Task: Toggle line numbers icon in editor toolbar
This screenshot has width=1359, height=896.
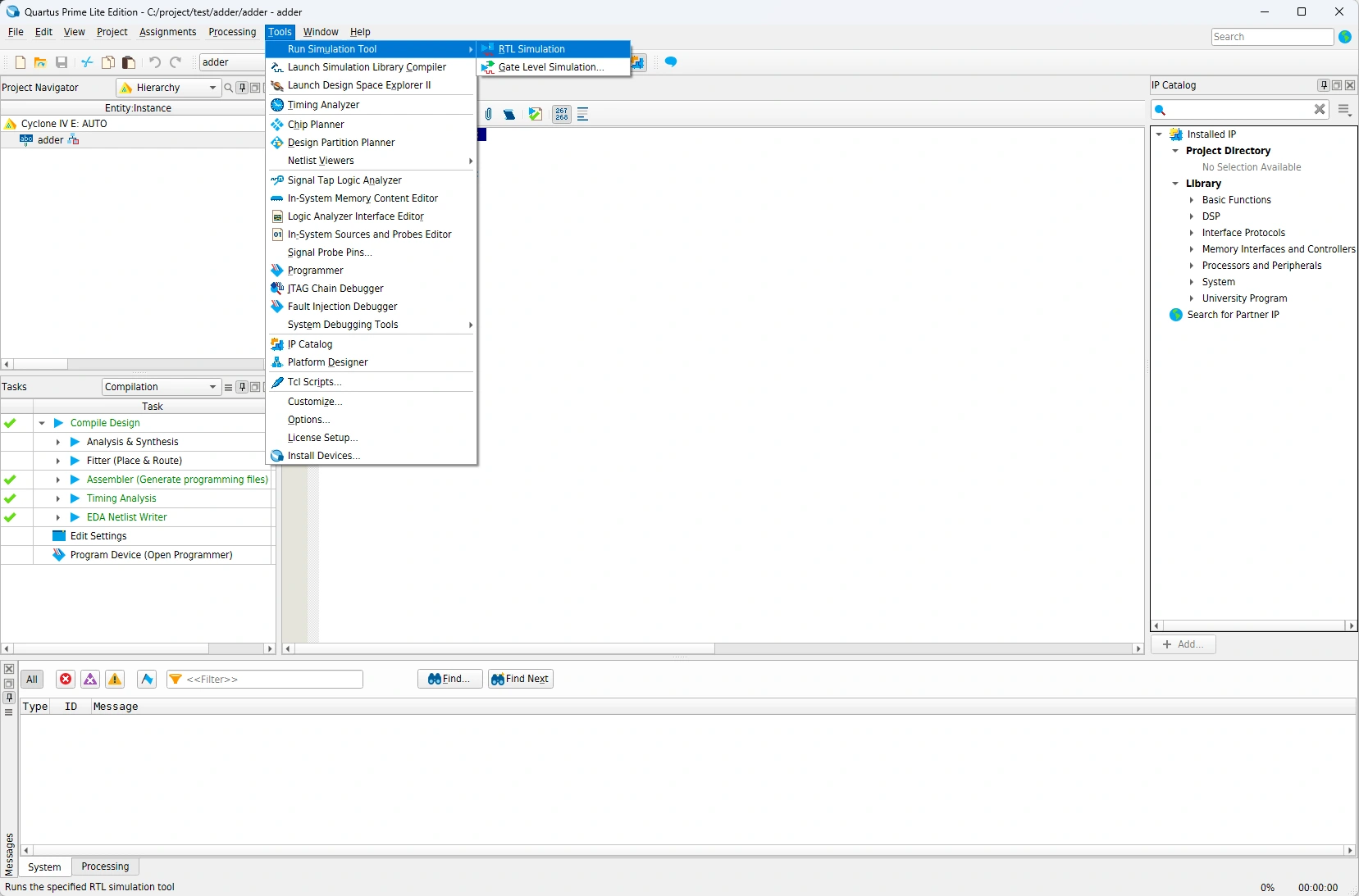Action: pos(561,115)
